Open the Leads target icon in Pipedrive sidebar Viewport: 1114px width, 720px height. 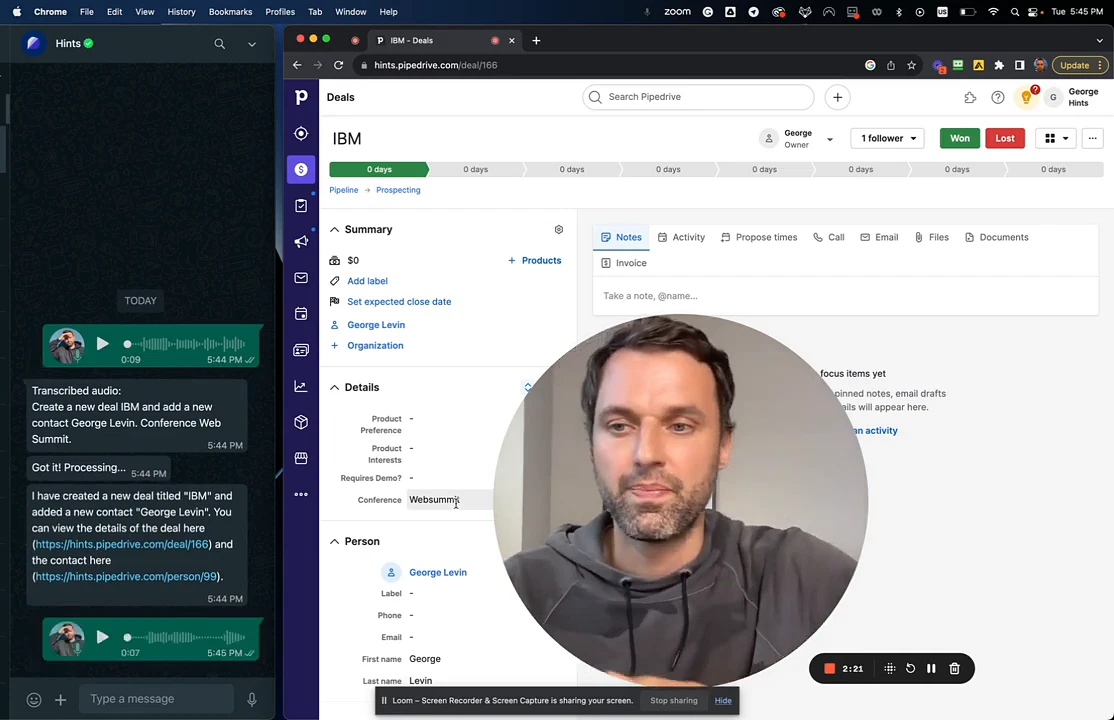tap(301, 134)
